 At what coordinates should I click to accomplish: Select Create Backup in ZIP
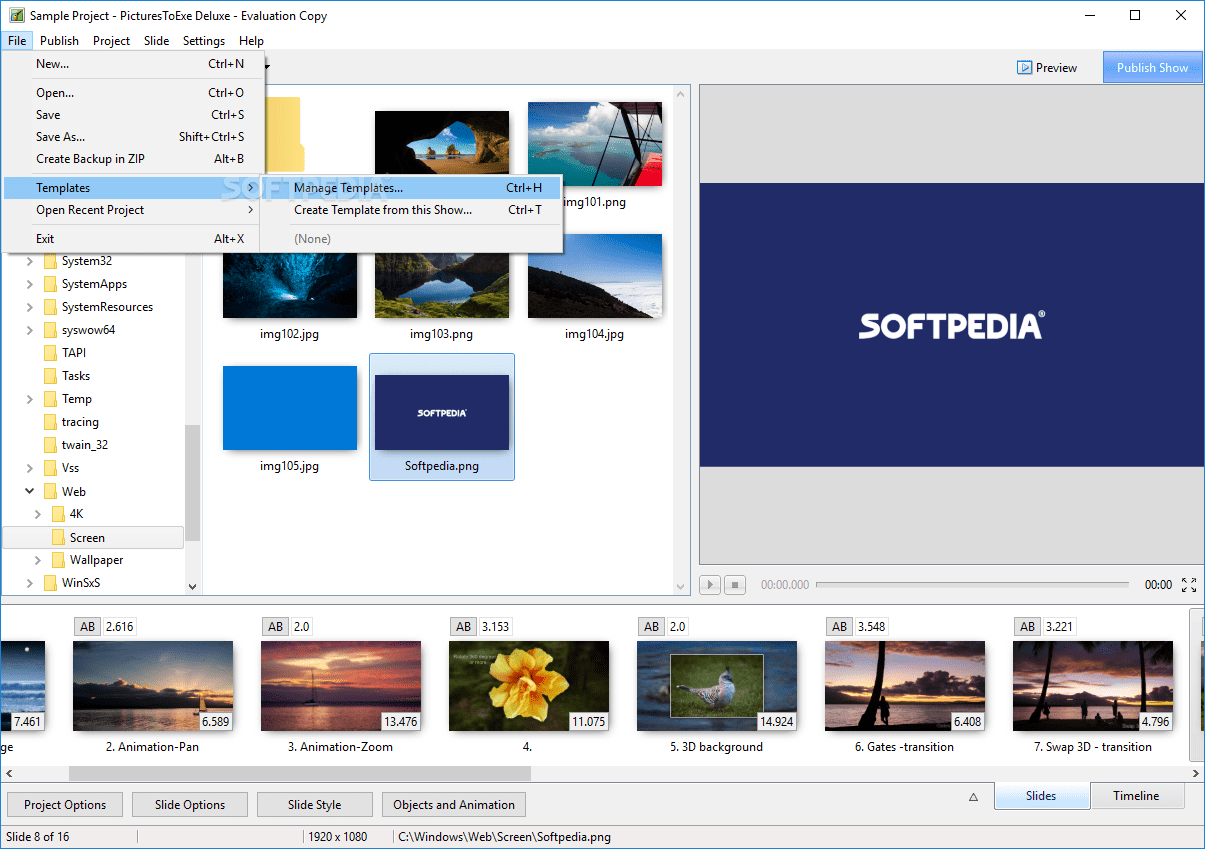point(133,159)
